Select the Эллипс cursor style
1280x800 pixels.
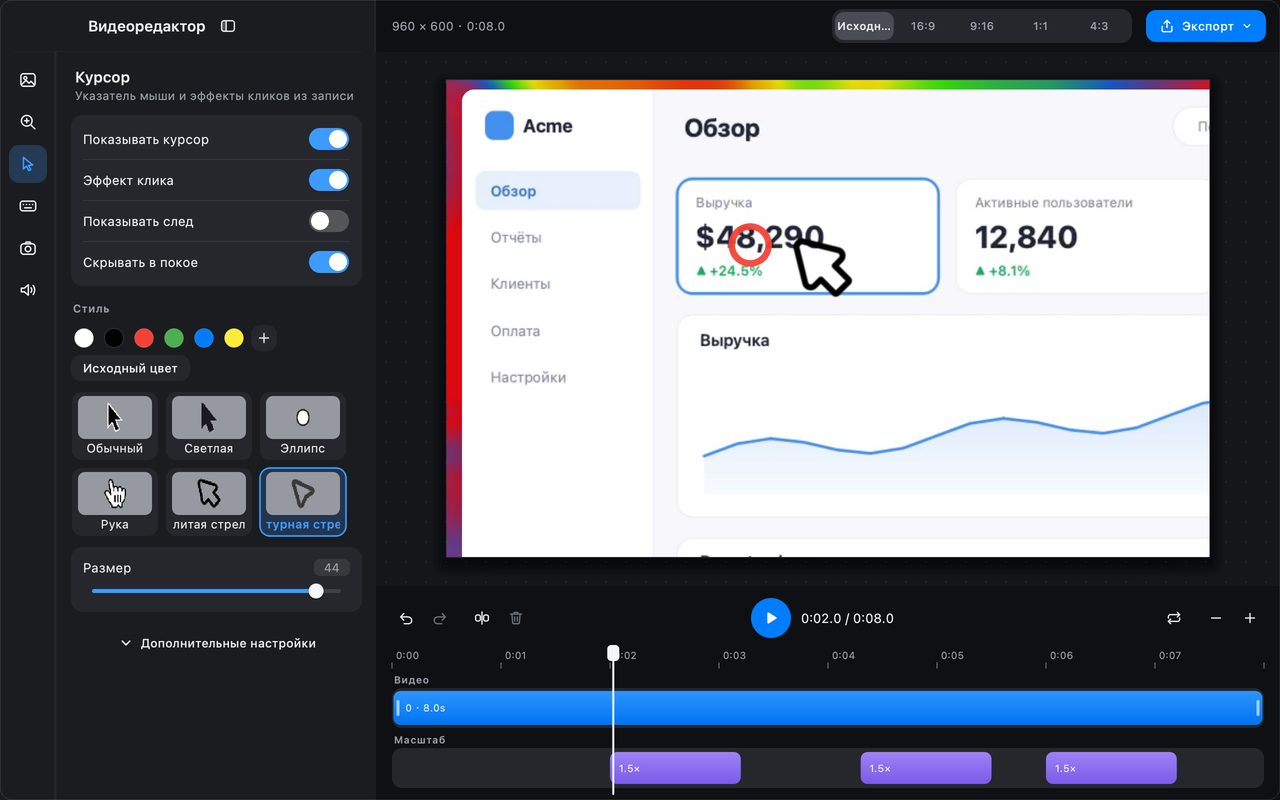tap(303, 426)
